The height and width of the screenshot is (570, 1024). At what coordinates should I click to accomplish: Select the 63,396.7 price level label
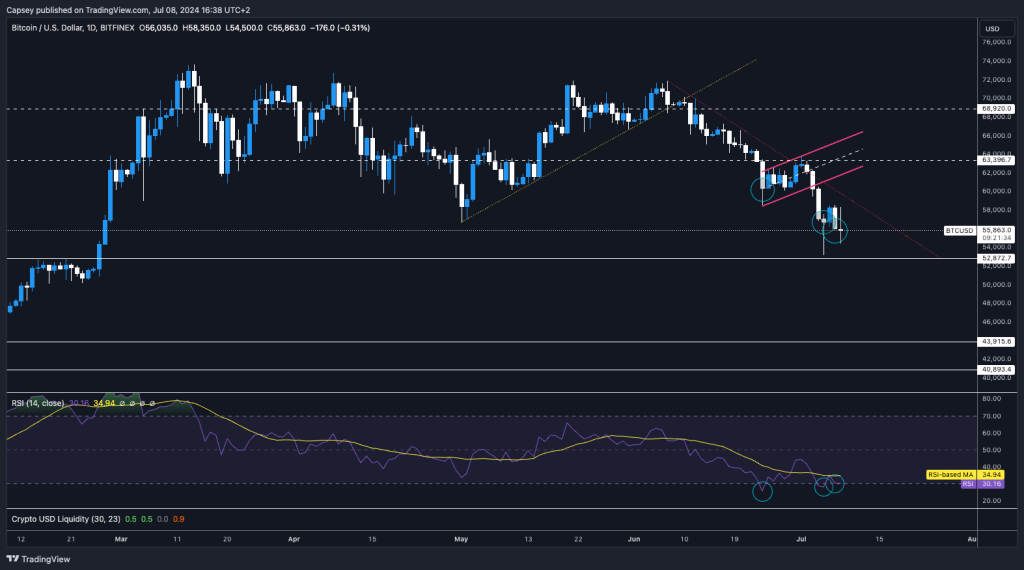pyautogui.click(x=998, y=160)
